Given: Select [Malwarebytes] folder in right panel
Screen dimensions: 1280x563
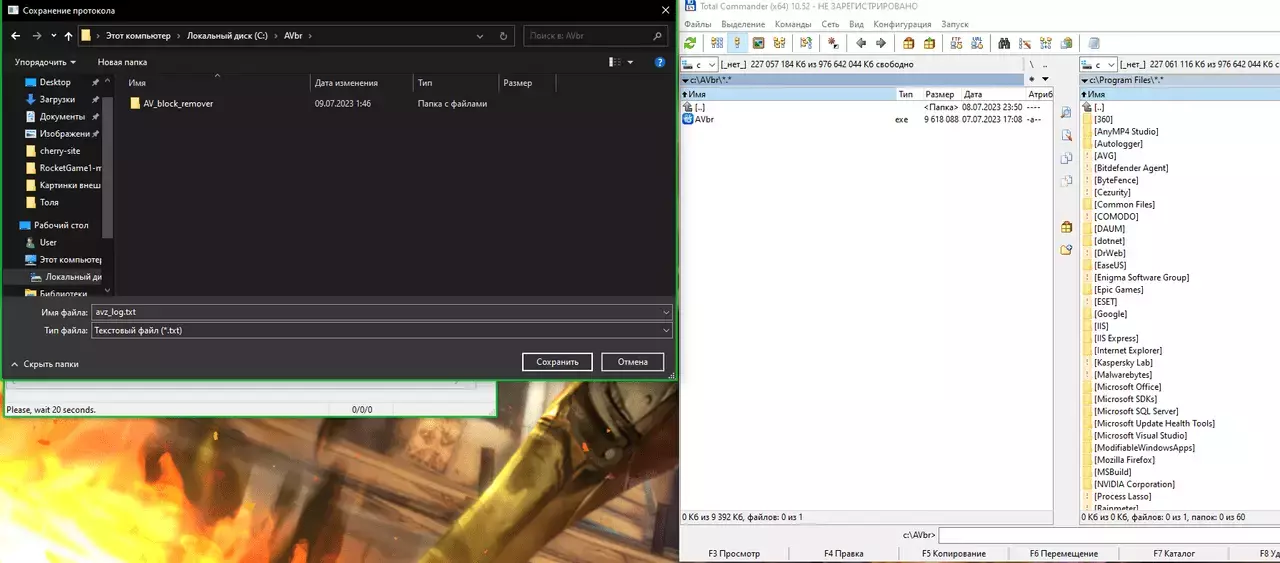Looking at the screenshot, I should 1123,375.
